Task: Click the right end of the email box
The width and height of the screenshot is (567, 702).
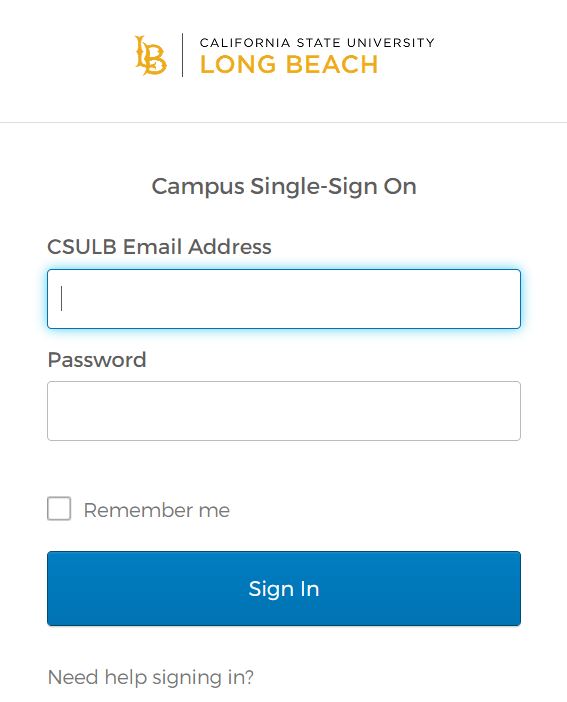Action: (x=506, y=299)
